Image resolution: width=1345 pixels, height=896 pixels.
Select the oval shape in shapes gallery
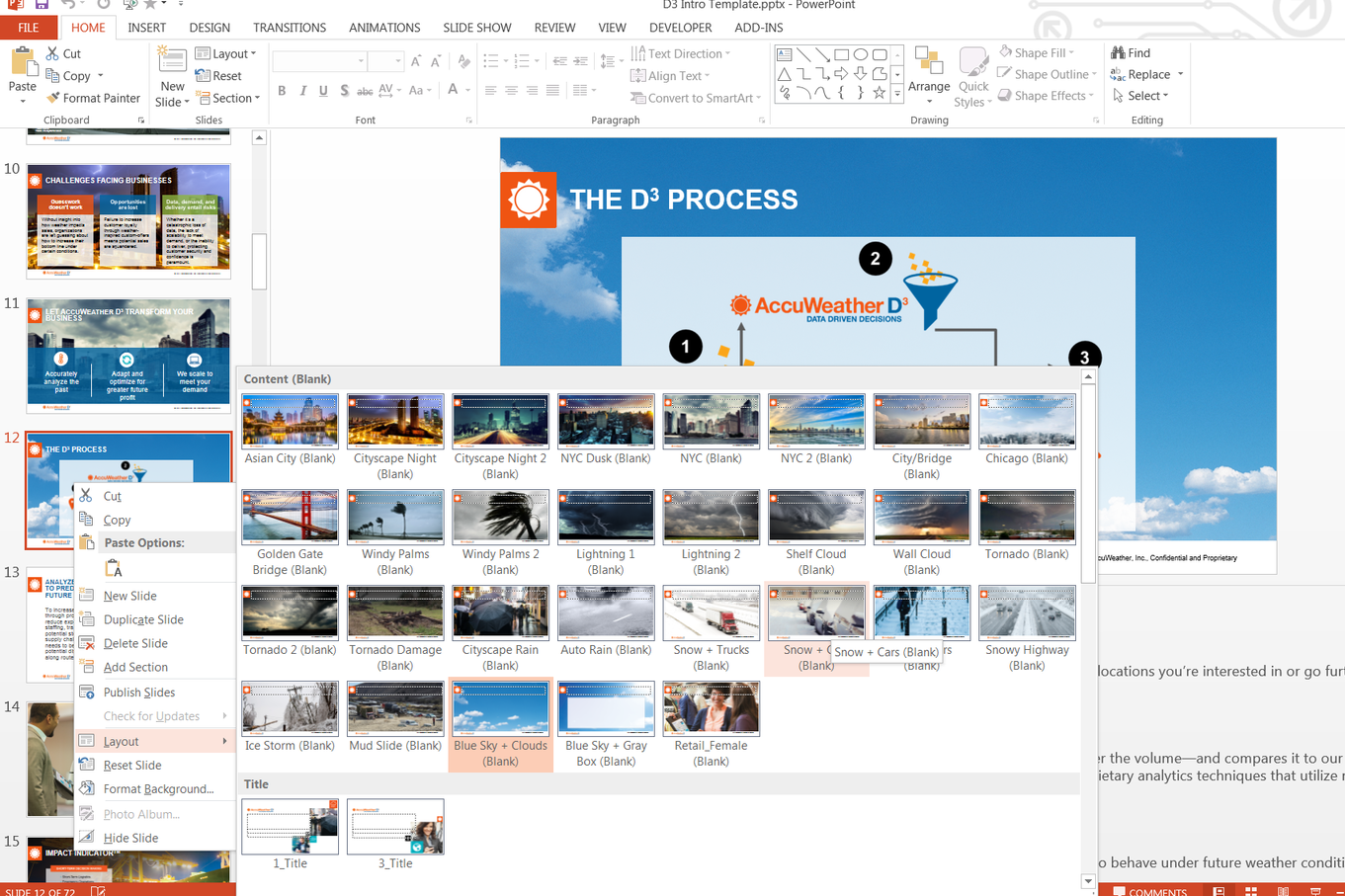861,54
